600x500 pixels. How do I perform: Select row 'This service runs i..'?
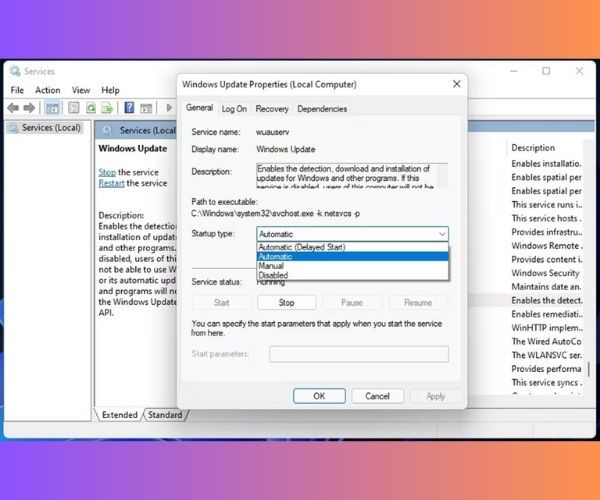click(546, 205)
